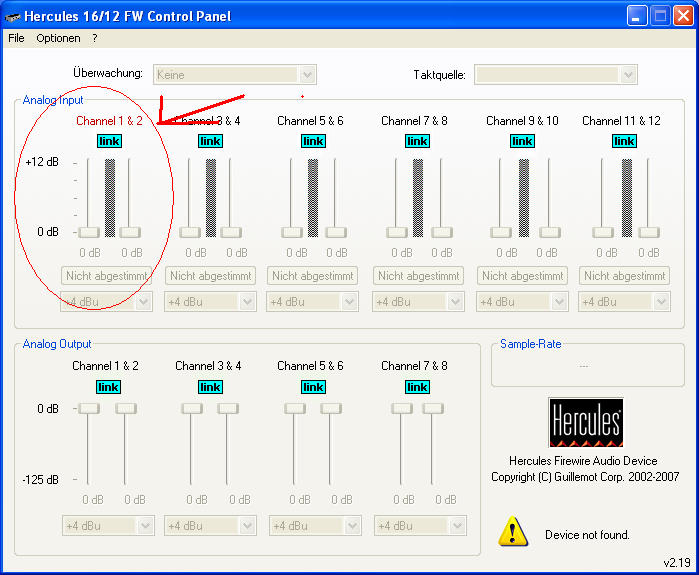Open the Taktquelle dropdown

coord(555,74)
